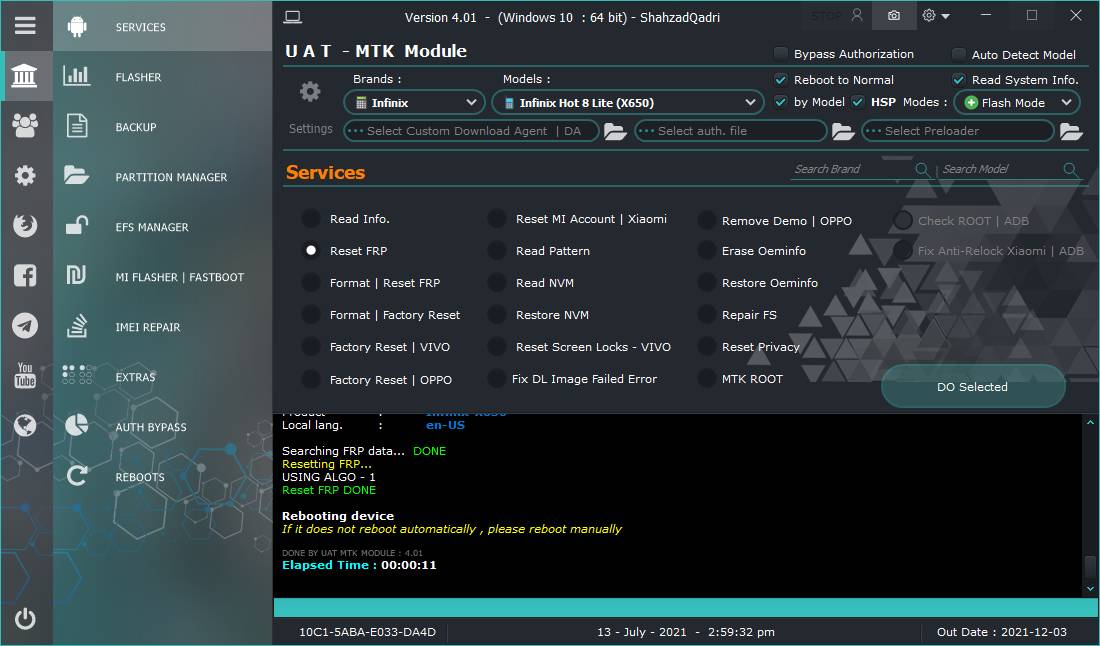The image size is (1100, 646).
Task: Click the Search Brand magnifier icon
Action: [x=923, y=170]
